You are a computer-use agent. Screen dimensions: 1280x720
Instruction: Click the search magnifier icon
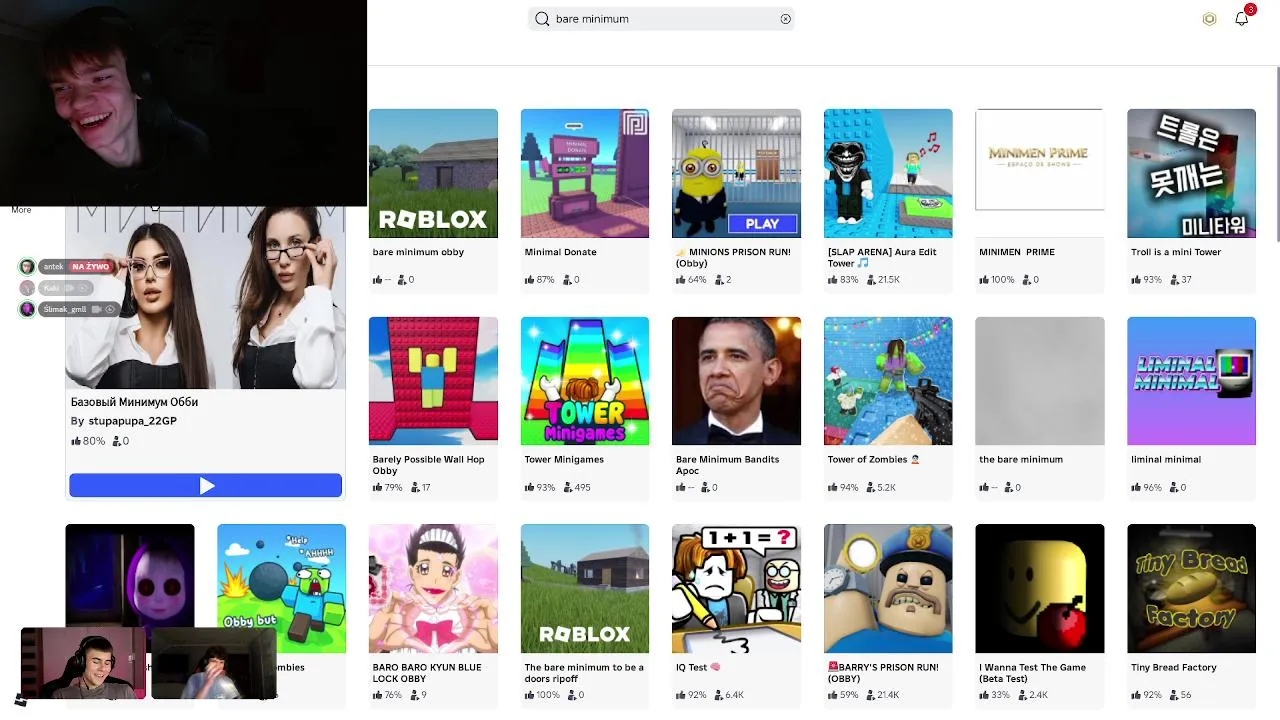click(542, 19)
